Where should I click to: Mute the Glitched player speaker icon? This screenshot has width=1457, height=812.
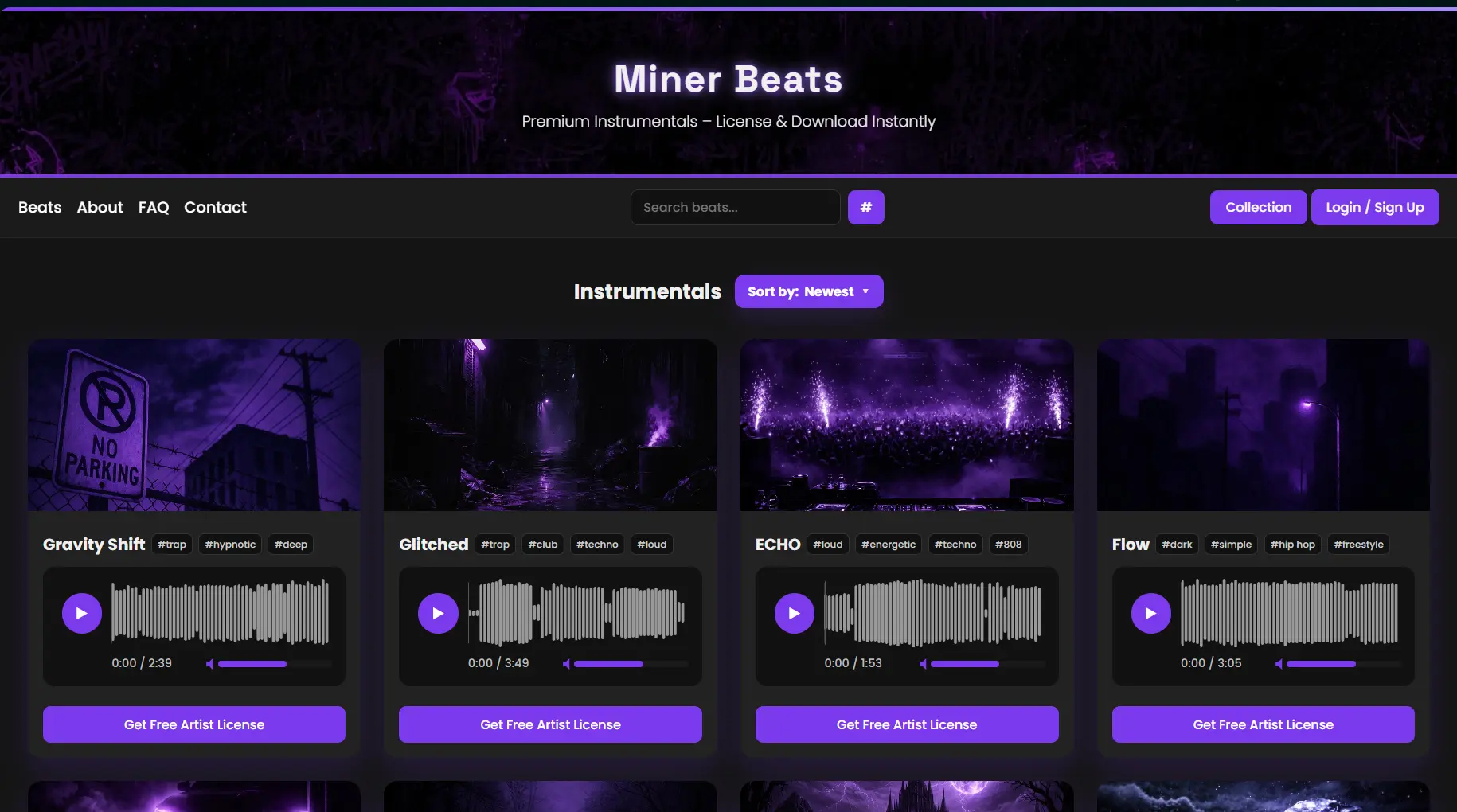coord(566,664)
